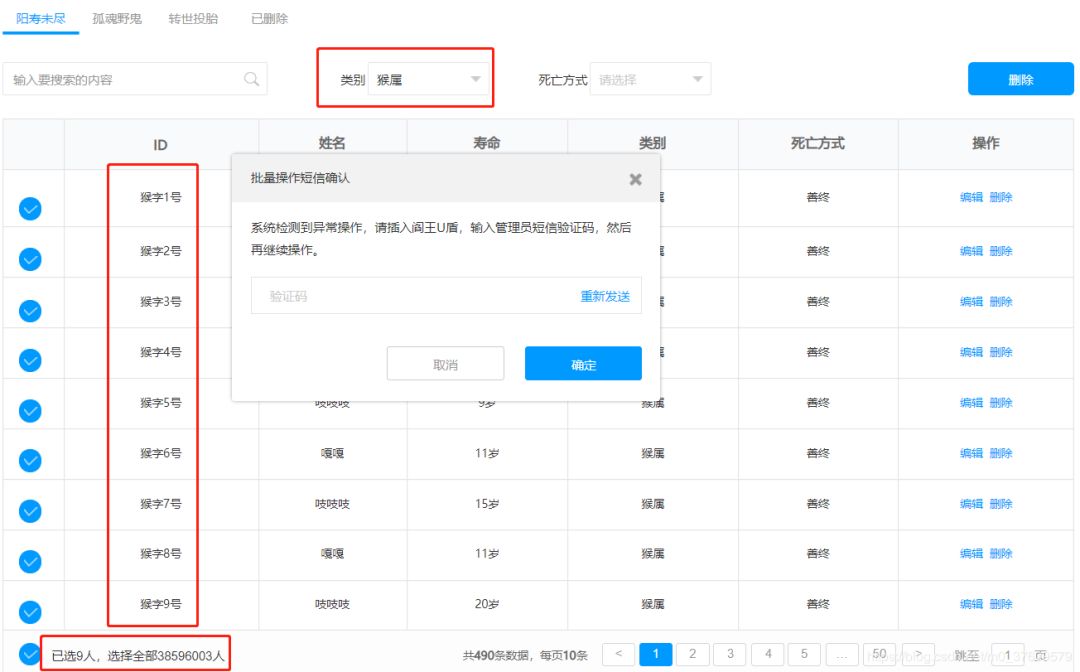
Task: Toggle the select-all checkbox at bottom left
Action: [30, 651]
